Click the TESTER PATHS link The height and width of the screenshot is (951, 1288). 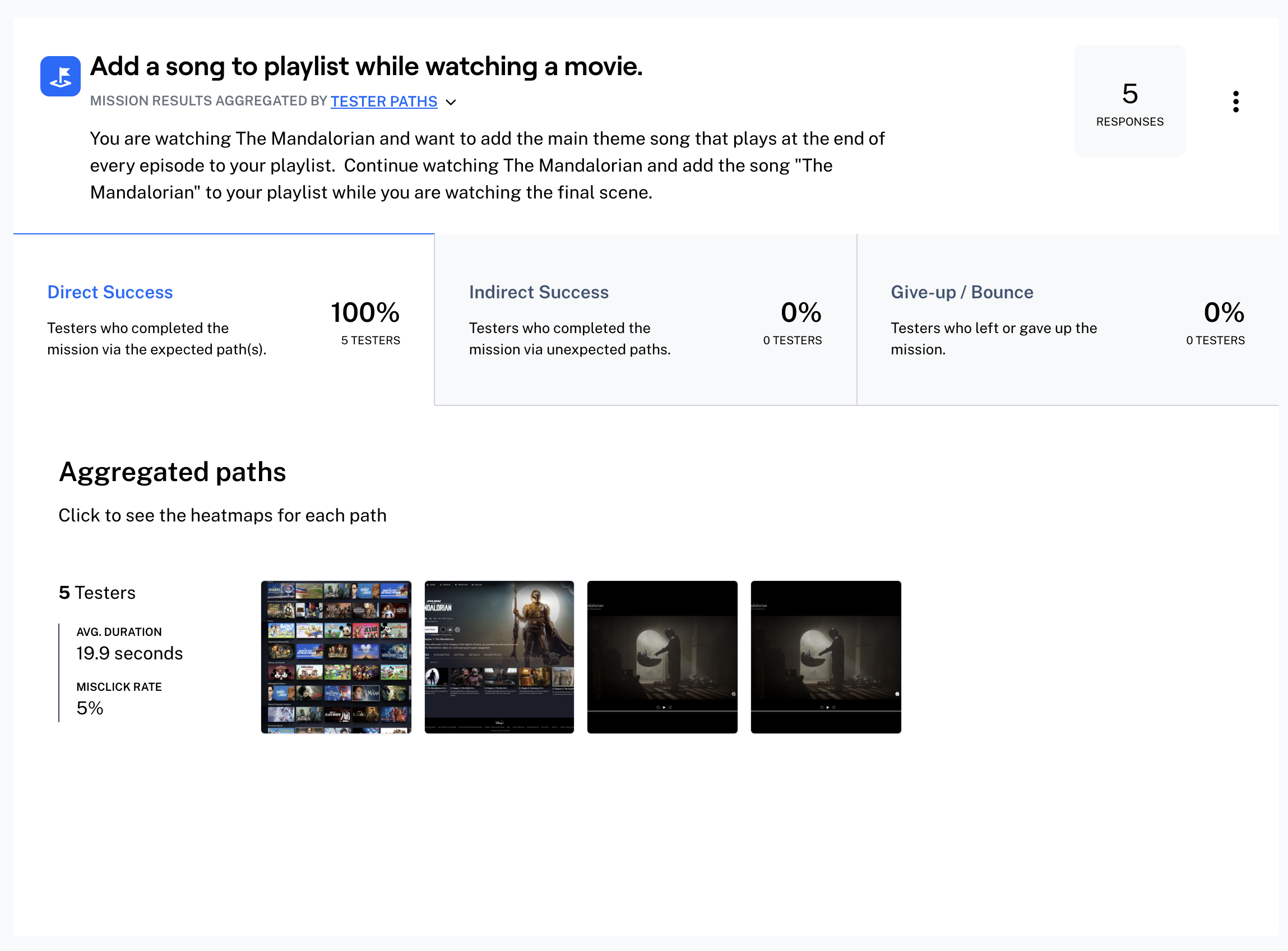(383, 101)
